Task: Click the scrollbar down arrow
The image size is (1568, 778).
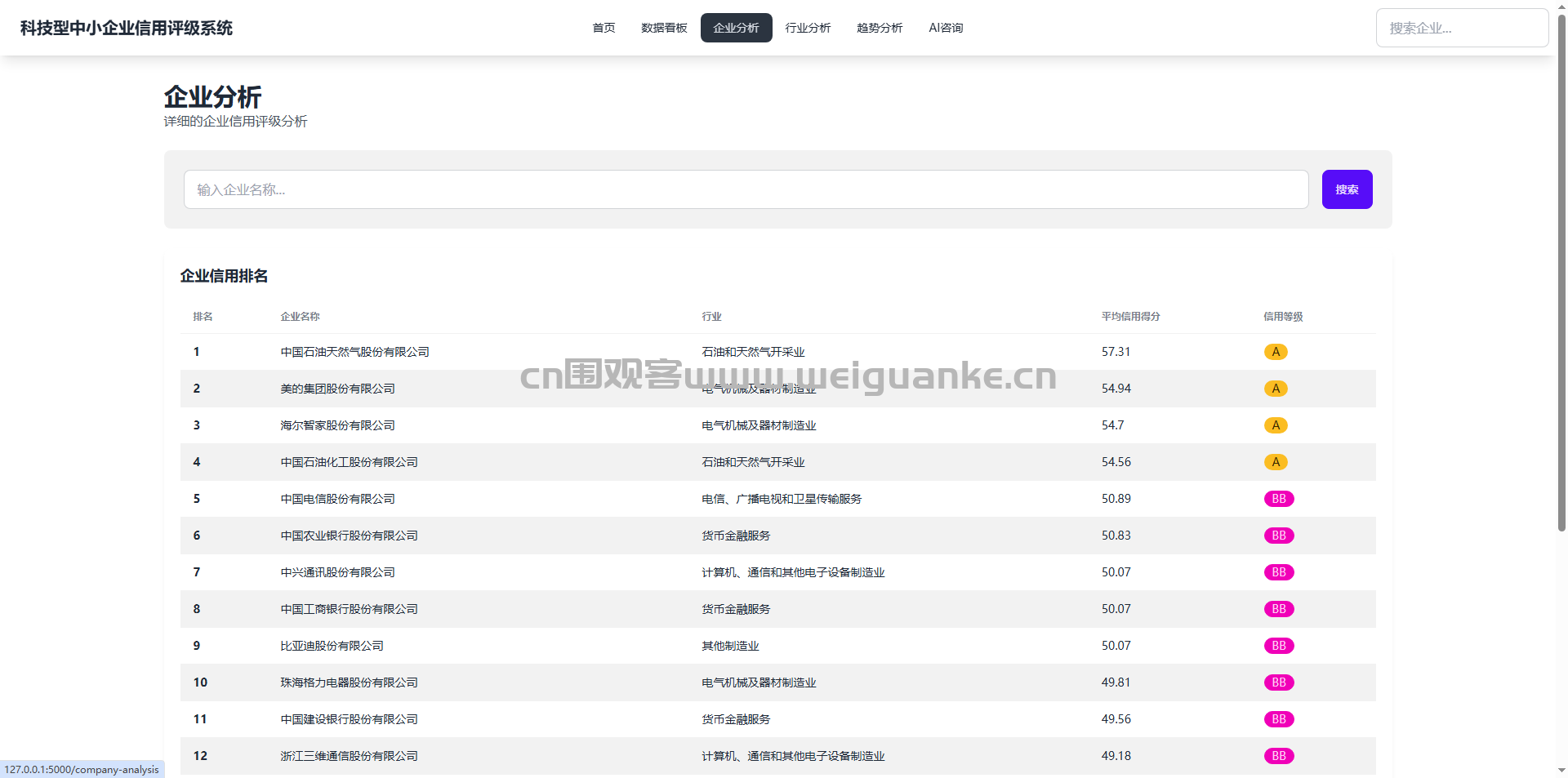Action: tap(1561, 770)
